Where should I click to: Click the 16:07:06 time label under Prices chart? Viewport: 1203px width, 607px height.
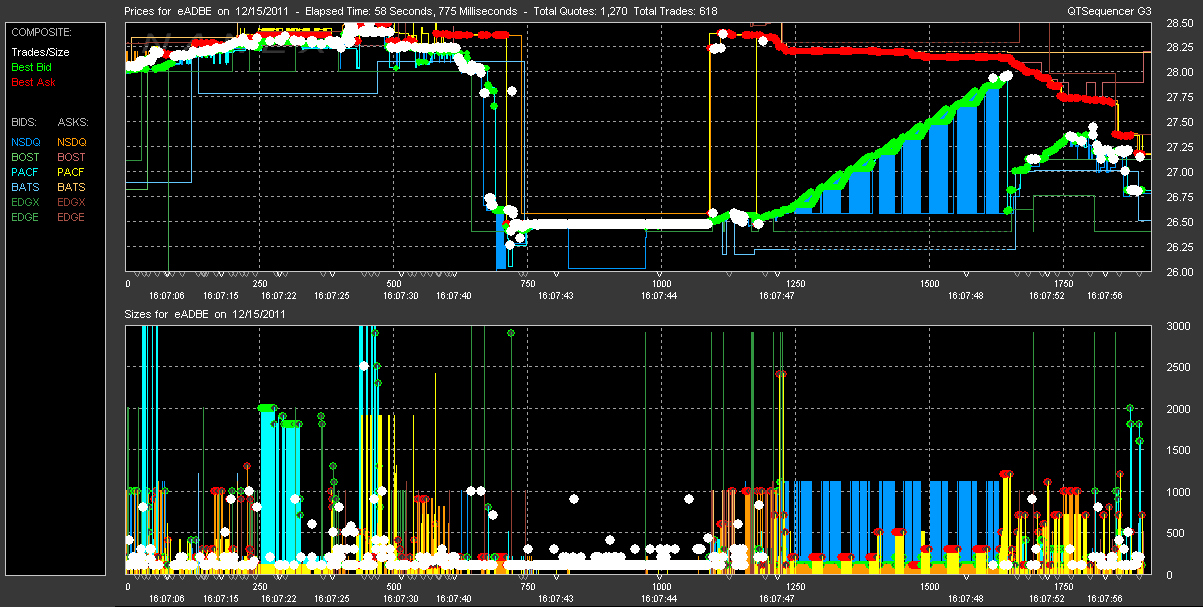[x=166, y=295]
